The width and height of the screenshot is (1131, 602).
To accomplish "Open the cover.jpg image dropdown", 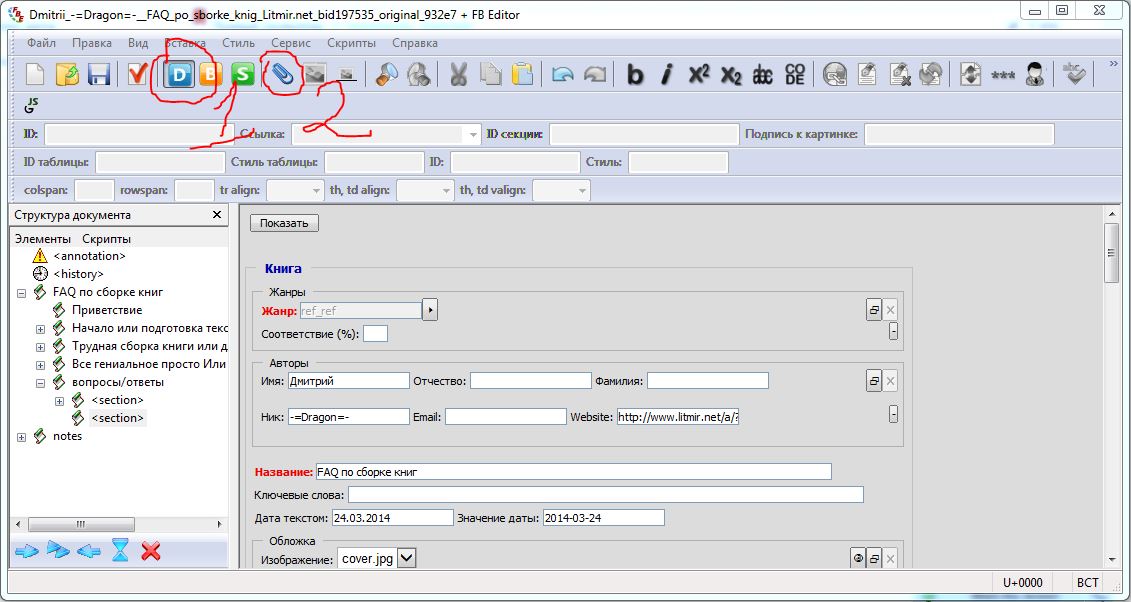I will coord(407,559).
